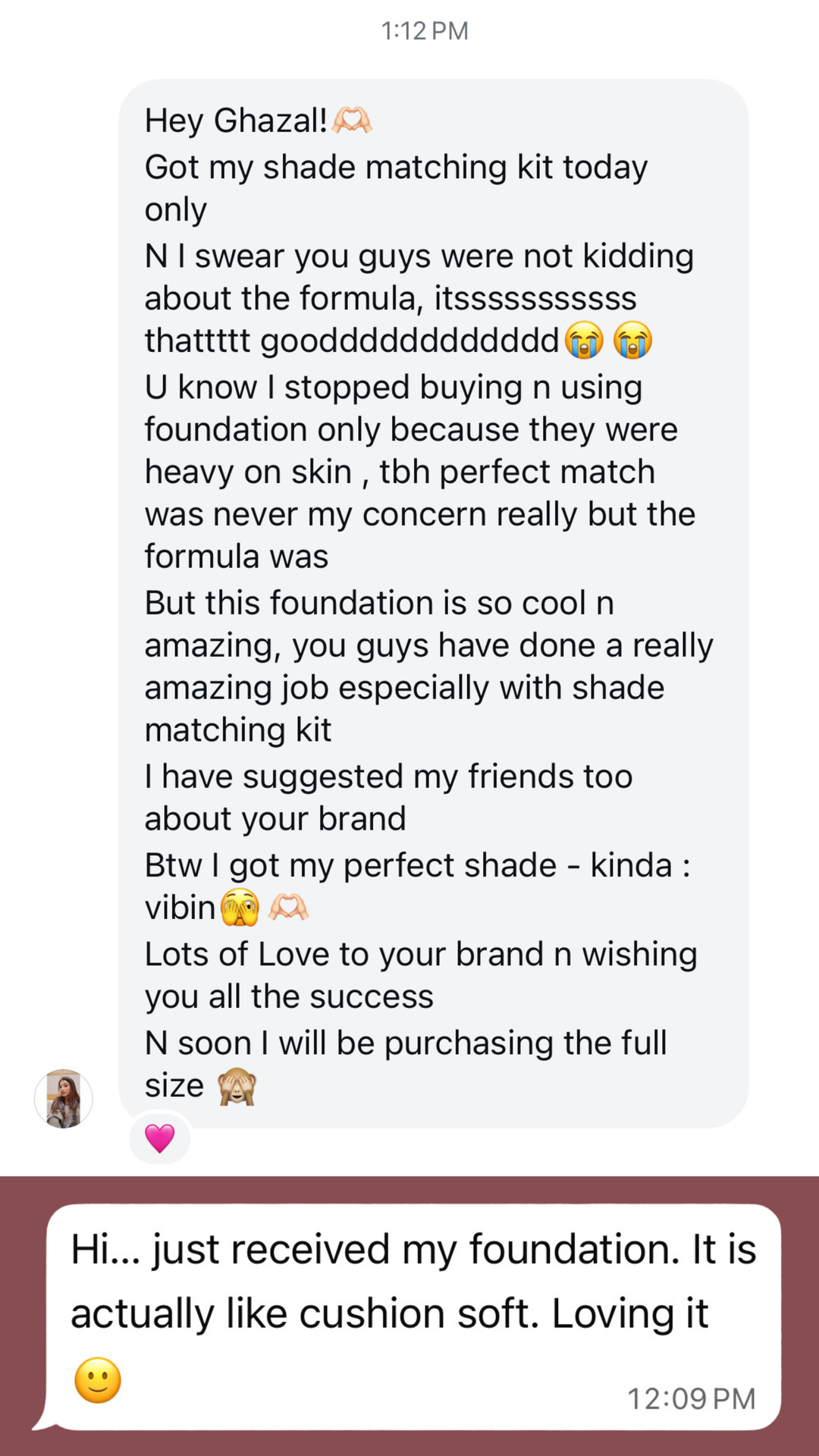Tap the "Btw I got my perfect shade" line

pyautogui.click(x=417, y=865)
